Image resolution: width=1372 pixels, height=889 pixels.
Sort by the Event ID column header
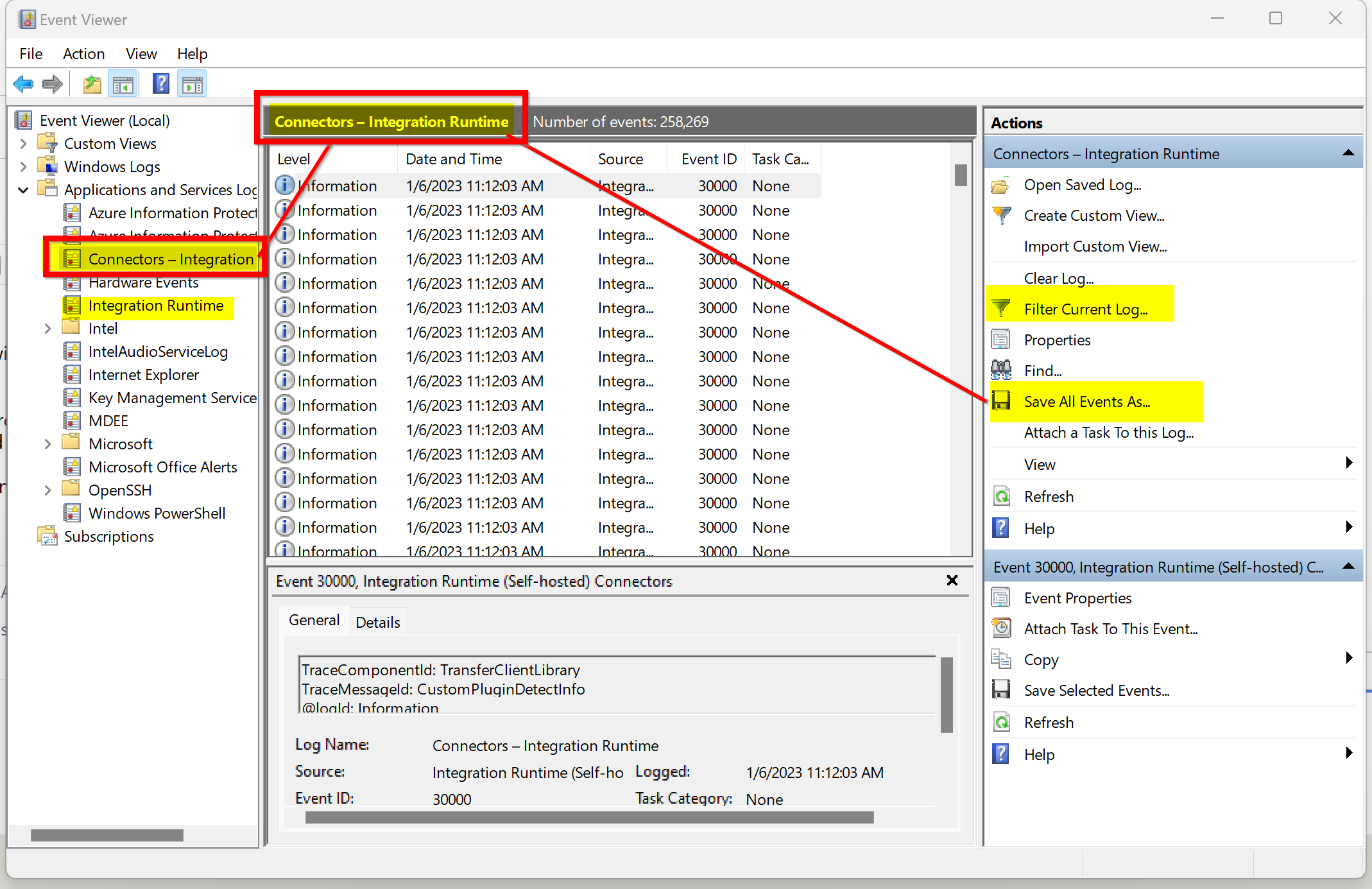coord(705,159)
